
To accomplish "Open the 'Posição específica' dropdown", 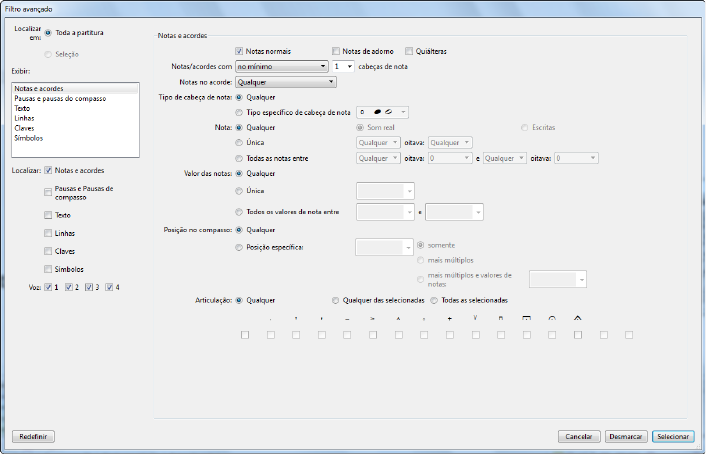I will [x=384, y=247].
